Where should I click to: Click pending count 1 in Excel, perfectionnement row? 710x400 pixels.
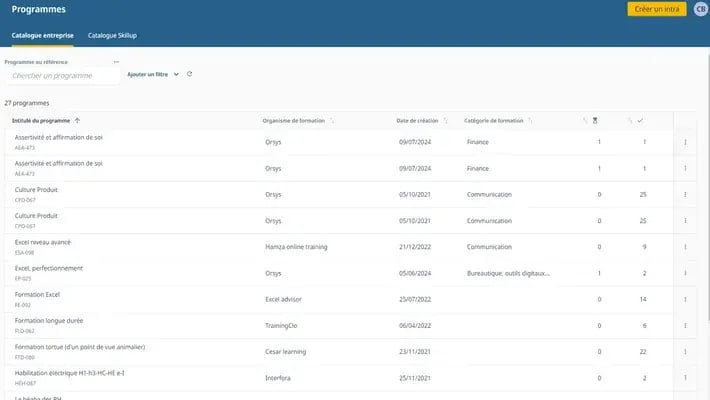(x=599, y=273)
